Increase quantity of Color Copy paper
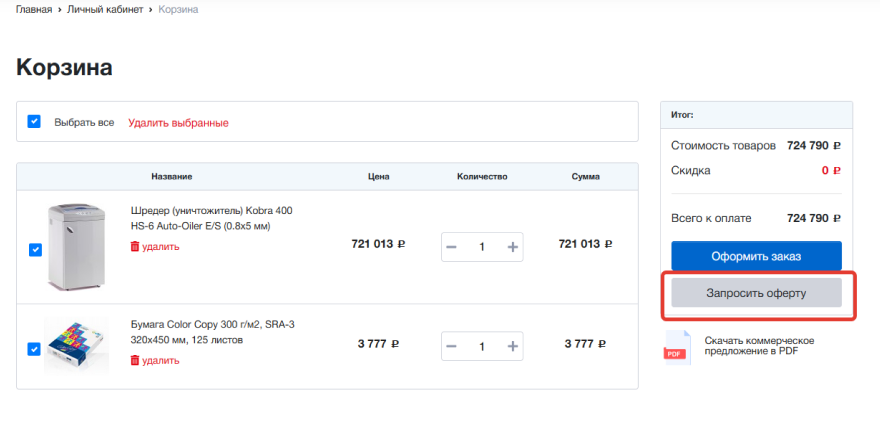The height and width of the screenshot is (440, 880). coord(512,346)
